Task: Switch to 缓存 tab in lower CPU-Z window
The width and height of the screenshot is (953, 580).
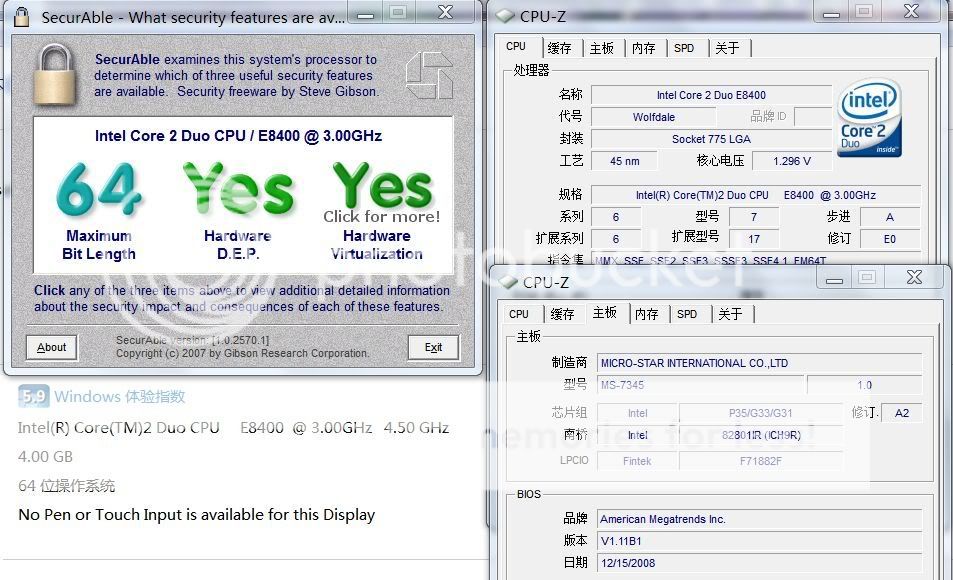Action: (x=563, y=314)
